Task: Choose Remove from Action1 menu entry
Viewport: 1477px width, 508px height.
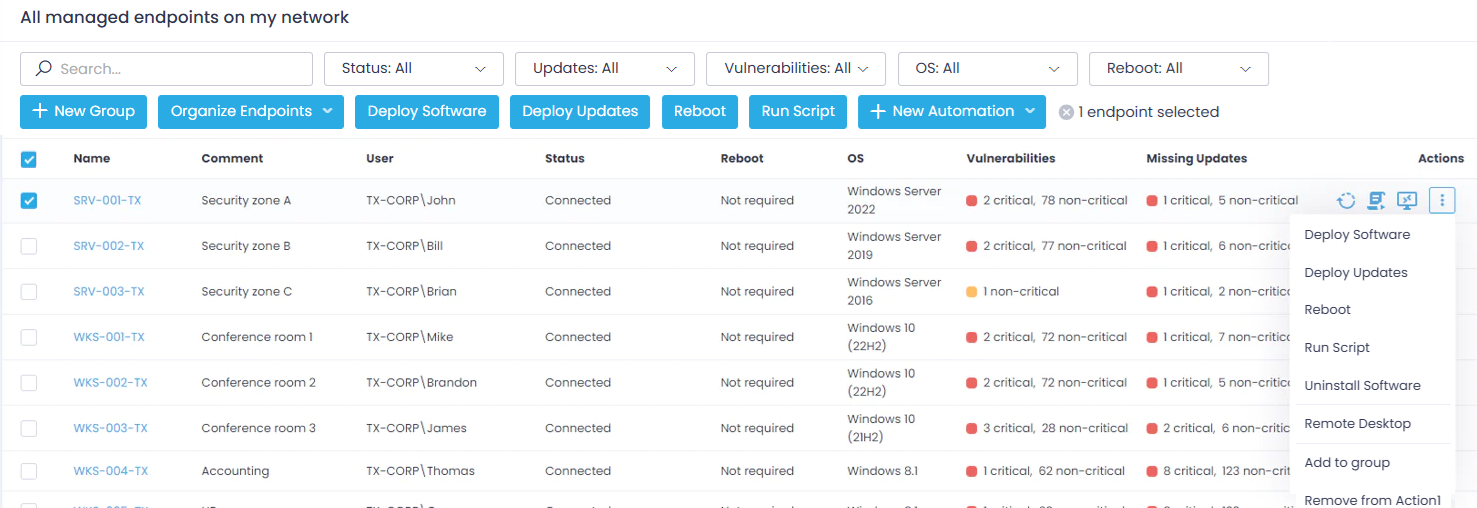Action: (1372, 500)
